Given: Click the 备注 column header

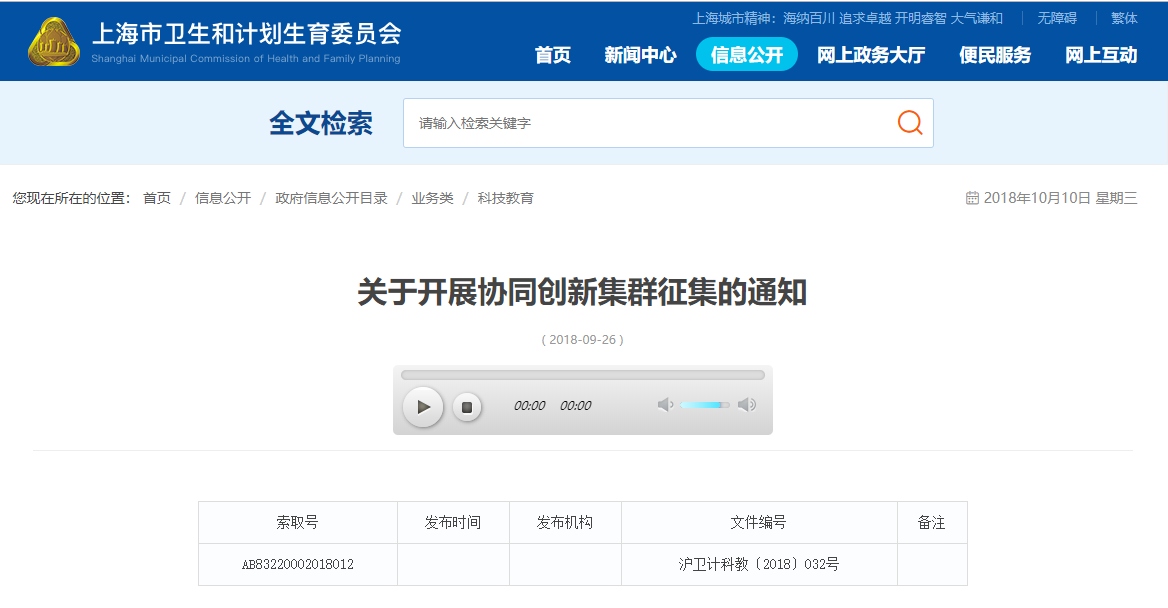Looking at the screenshot, I should tap(931, 522).
